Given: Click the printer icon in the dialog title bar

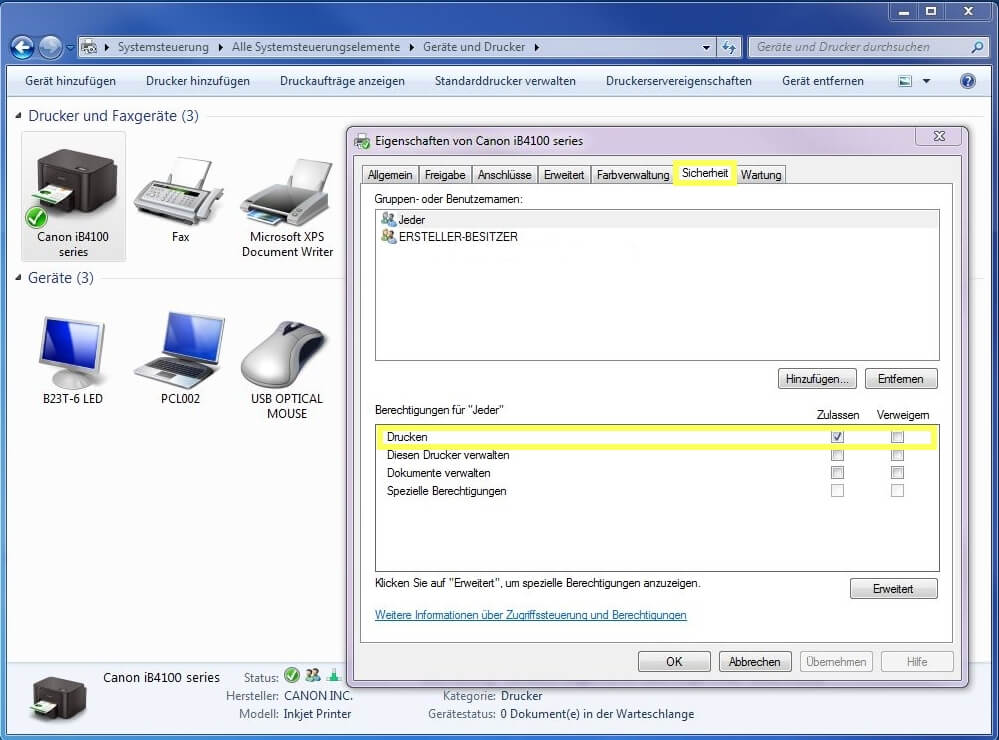Looking at the screenshot, I should pos(363,141).
